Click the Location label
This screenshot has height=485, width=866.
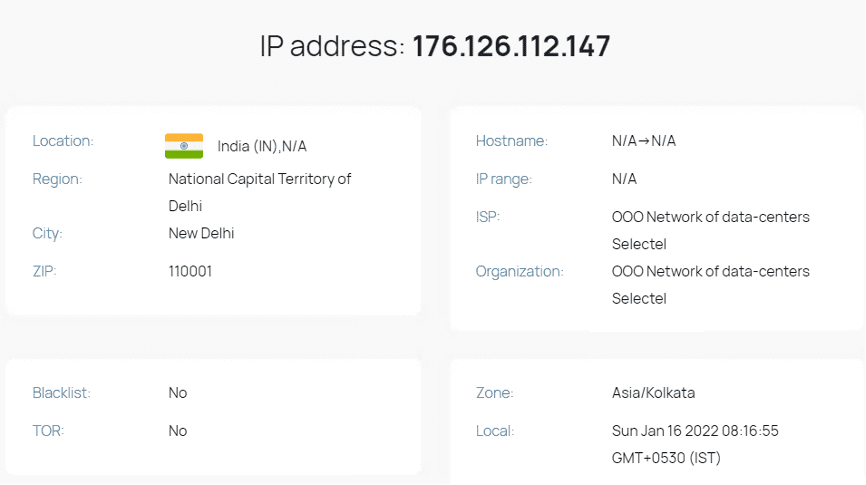tap(63, 141)
